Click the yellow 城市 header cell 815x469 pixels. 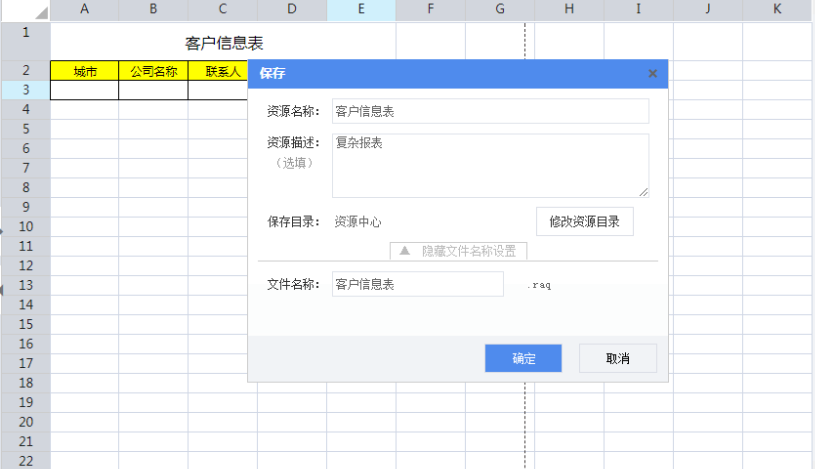pyautogui.click(x=84, y=71)
